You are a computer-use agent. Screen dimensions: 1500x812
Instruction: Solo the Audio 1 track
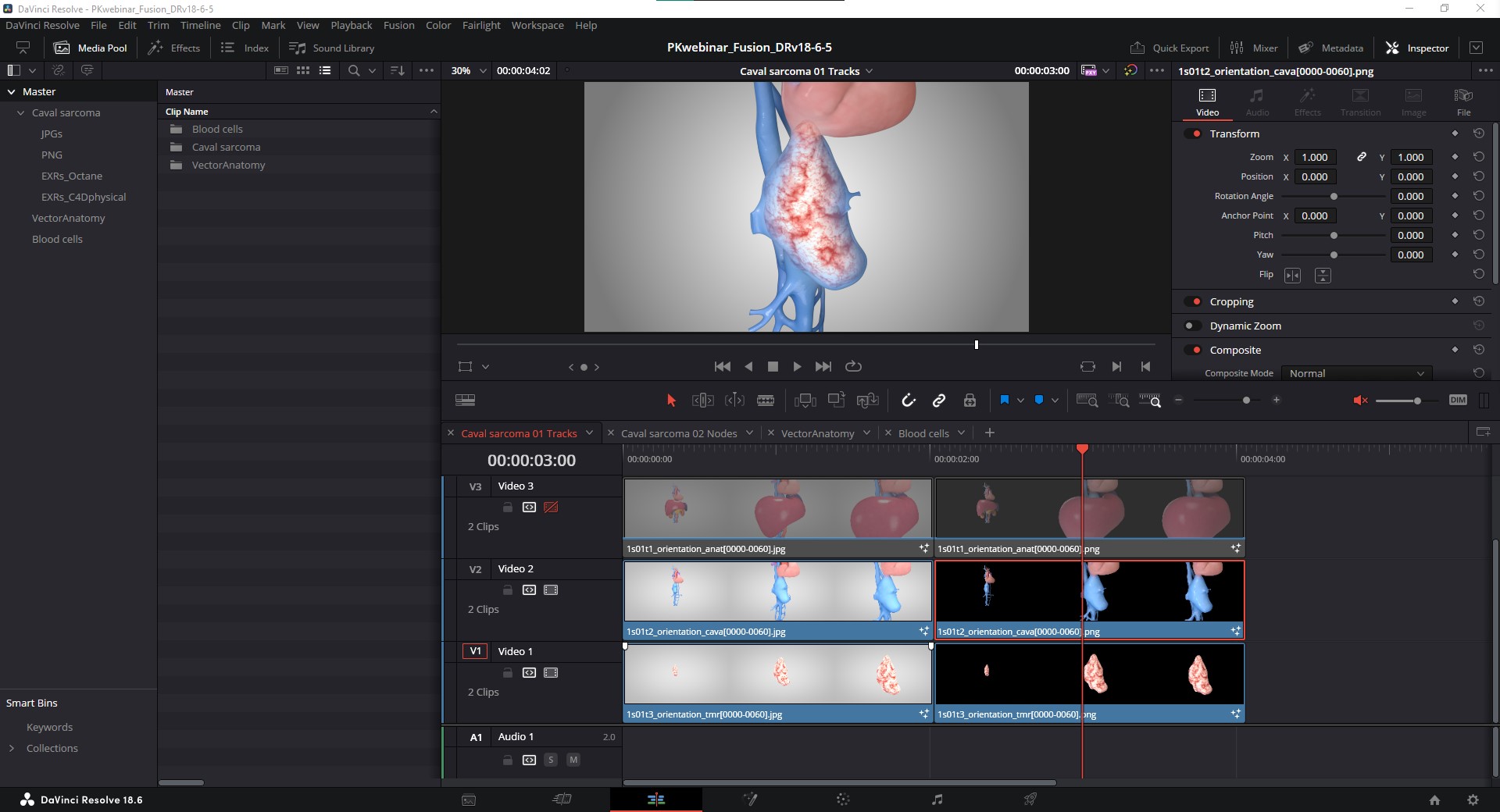pos(551,760)
